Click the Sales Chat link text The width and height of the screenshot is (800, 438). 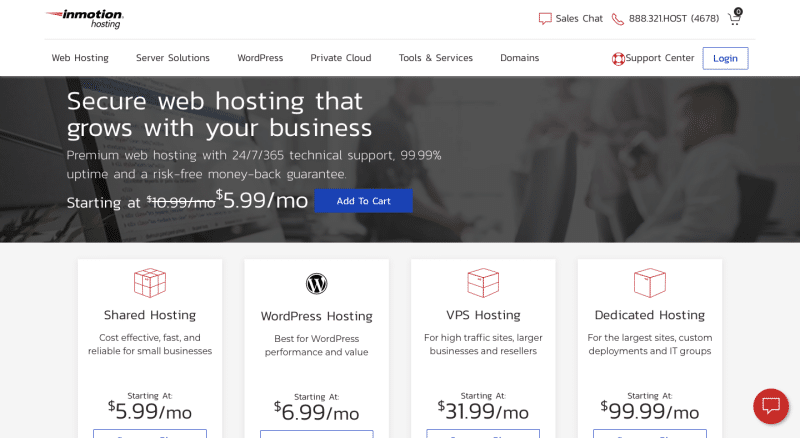[579, 18]
